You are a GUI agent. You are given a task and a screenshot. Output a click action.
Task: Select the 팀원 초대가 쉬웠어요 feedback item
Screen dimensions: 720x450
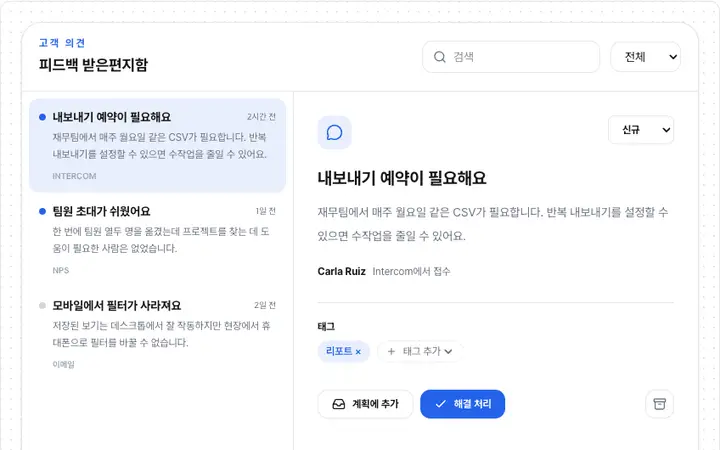click(158, 240)
